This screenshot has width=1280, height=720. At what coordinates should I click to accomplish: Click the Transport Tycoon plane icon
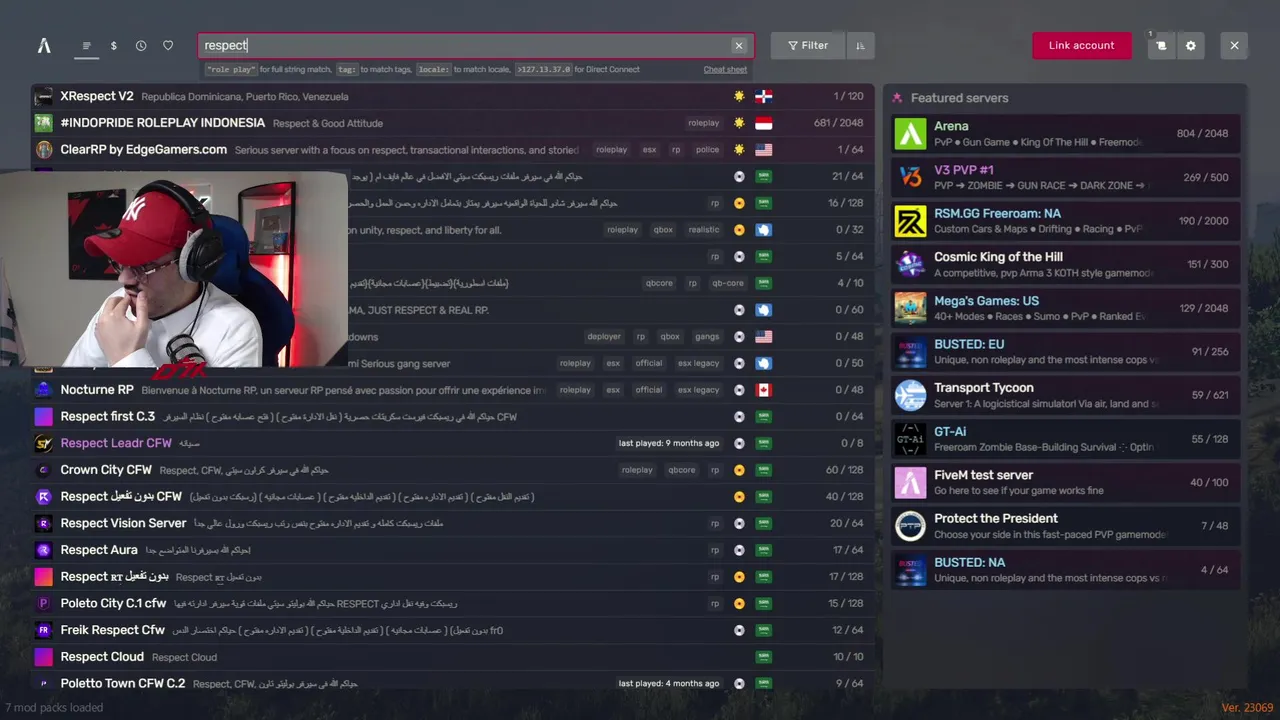(x=910, y=395)
